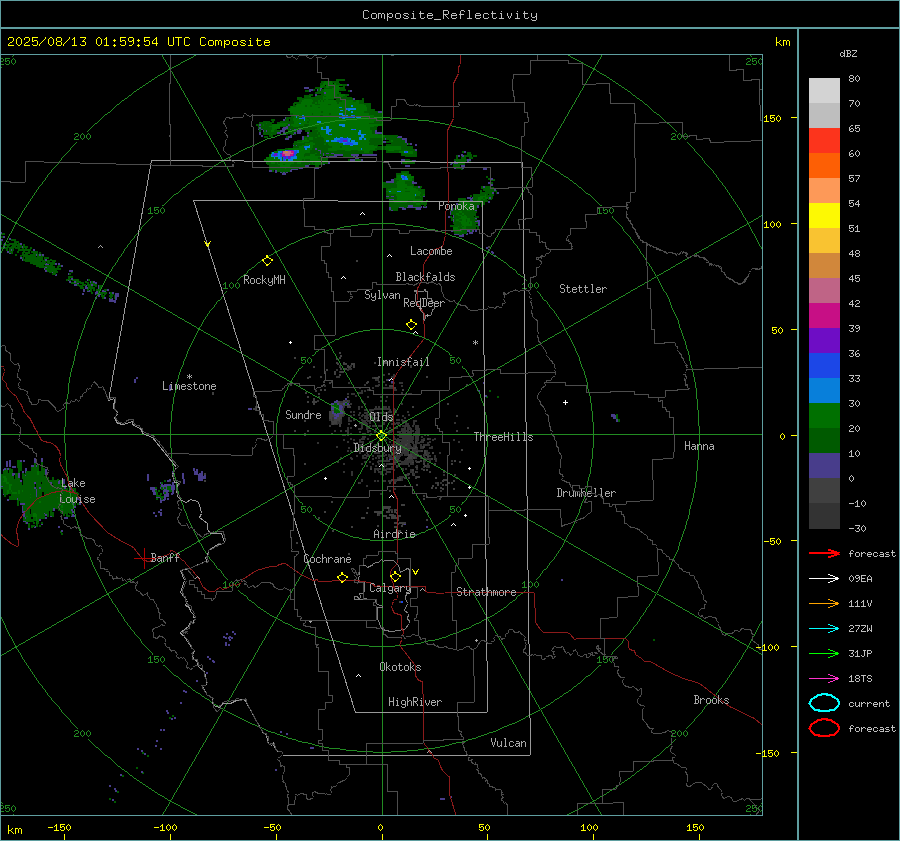Click the HighRiver label
The height and width of the screenshot is (841, 900).
coord(415,702)
